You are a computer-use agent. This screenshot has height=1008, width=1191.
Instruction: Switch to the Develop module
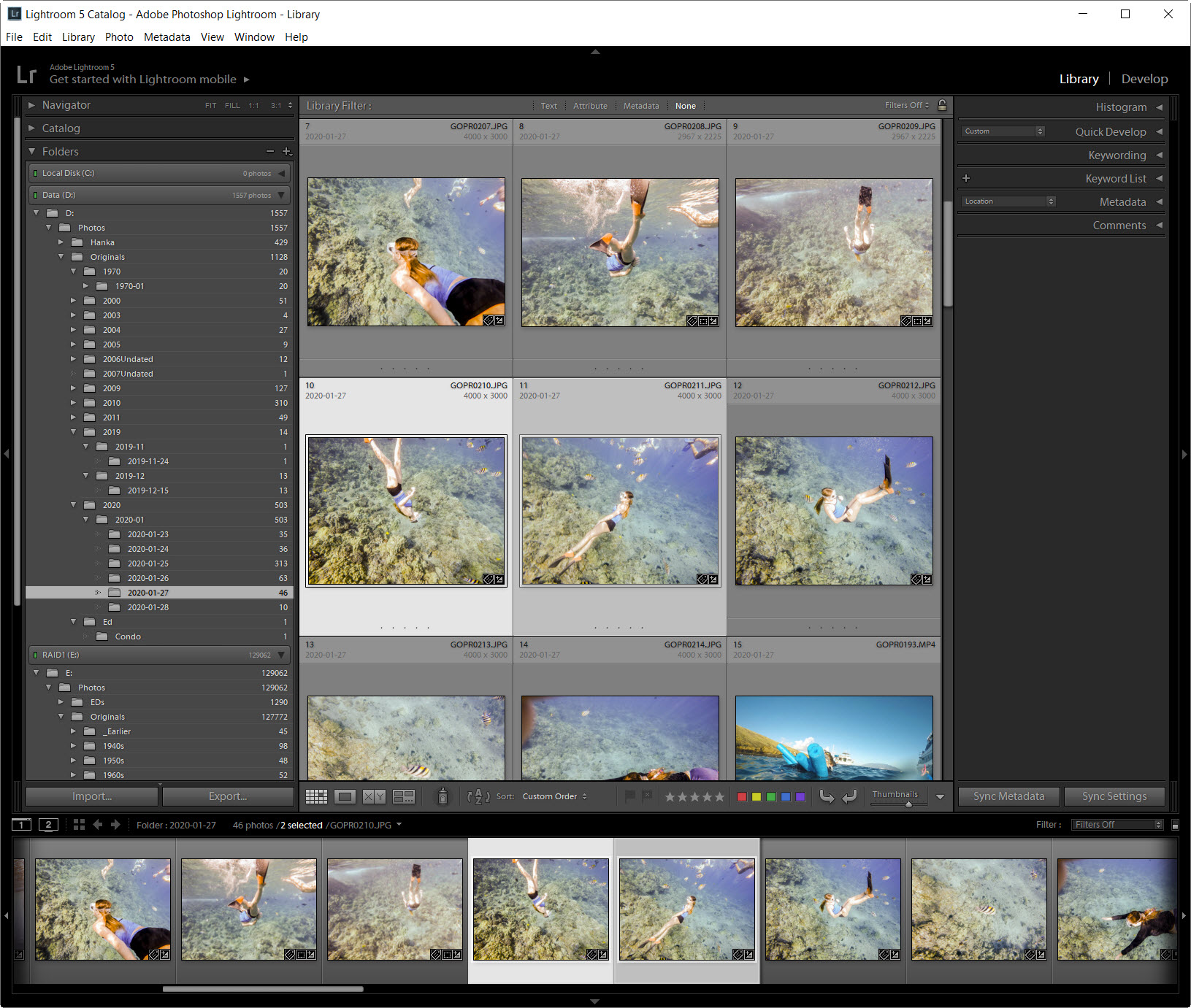click(1144, 79)
